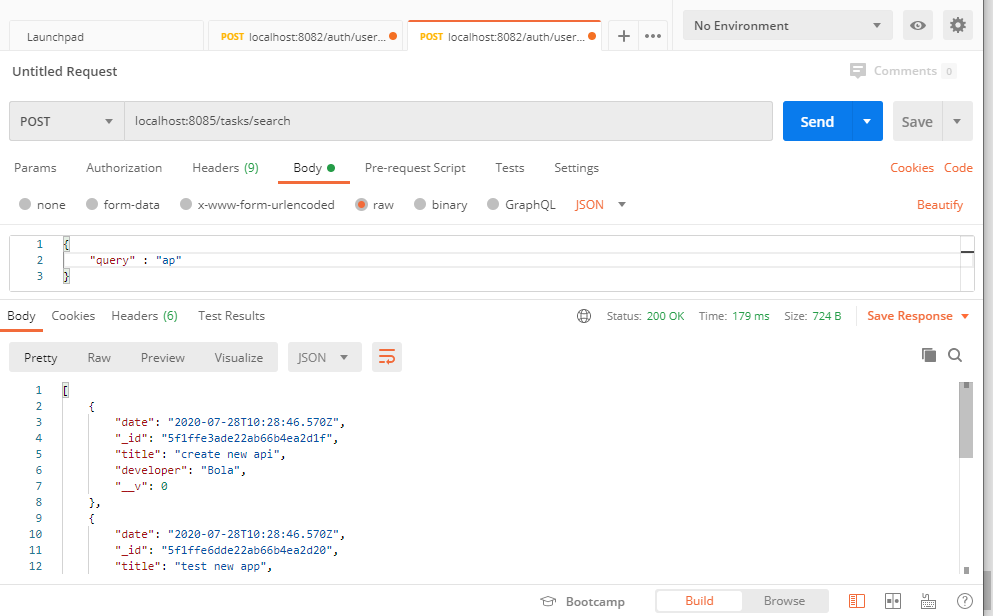Click the blue Send button
This screenshot has height=616, width=993.
[x=818, y=121]
